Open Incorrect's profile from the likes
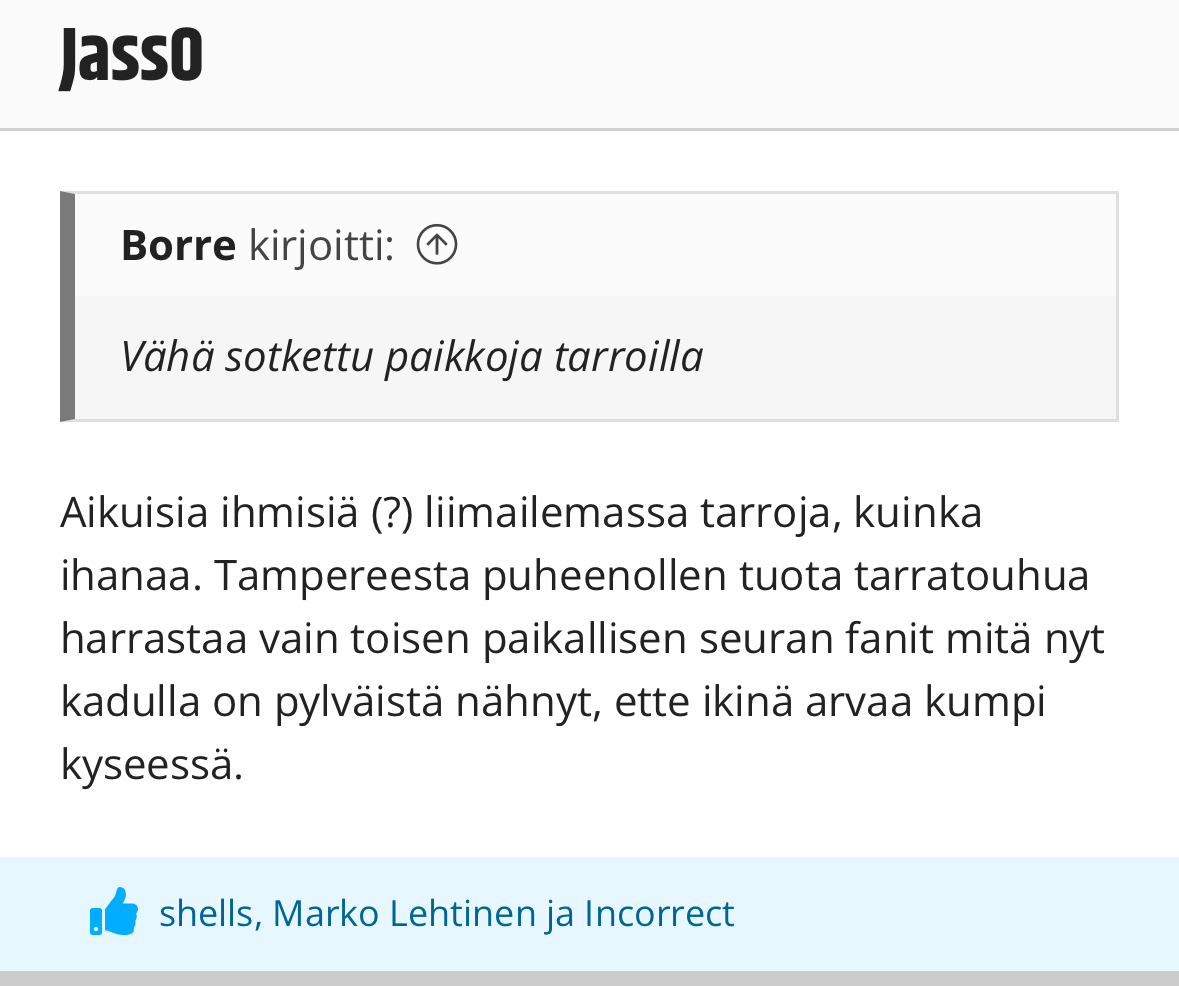 coord(659,913)
